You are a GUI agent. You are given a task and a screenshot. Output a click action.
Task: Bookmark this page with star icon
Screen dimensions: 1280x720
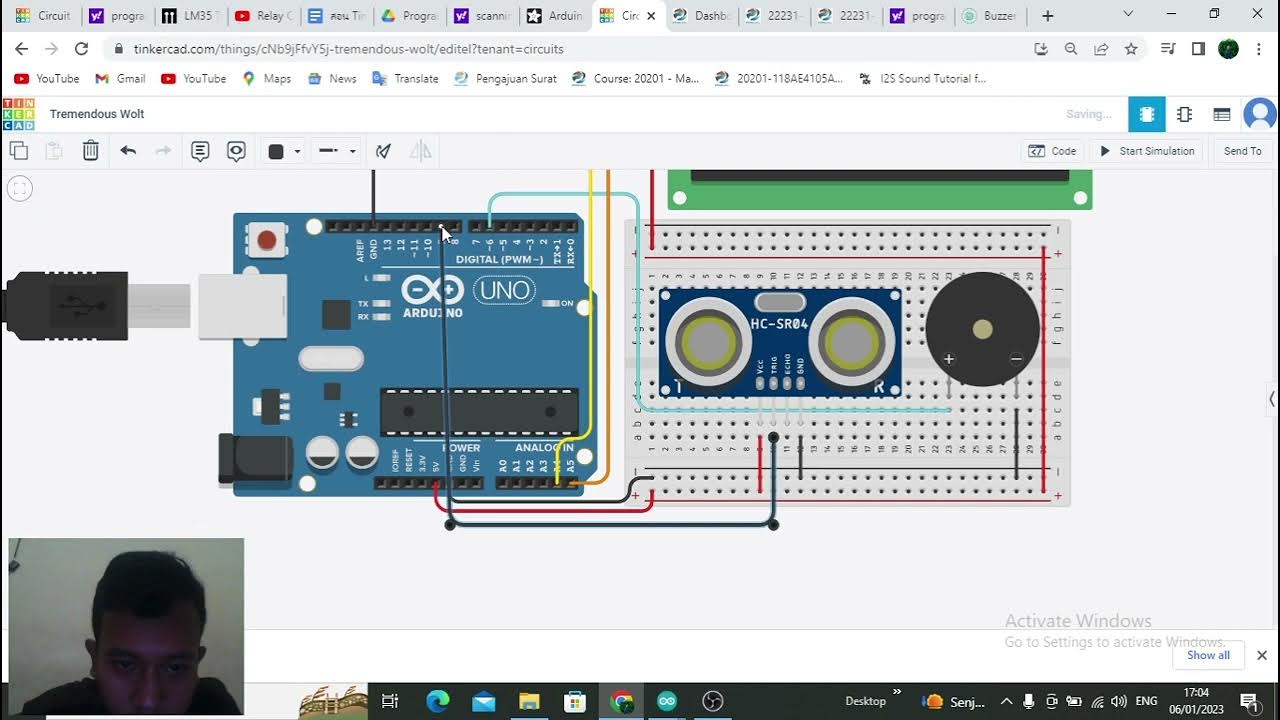pos(1131,49)
